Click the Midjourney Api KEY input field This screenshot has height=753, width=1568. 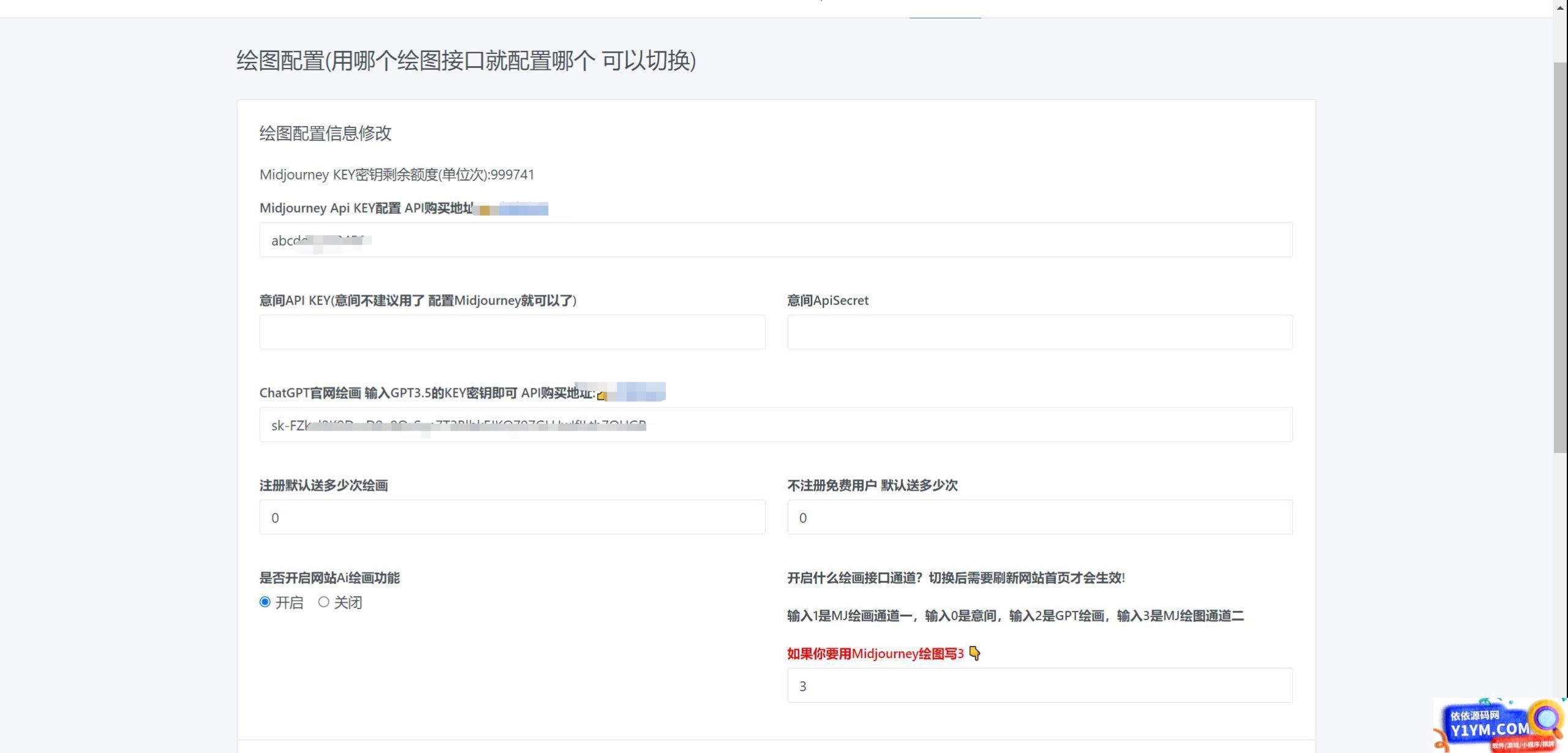pos(776,240)
